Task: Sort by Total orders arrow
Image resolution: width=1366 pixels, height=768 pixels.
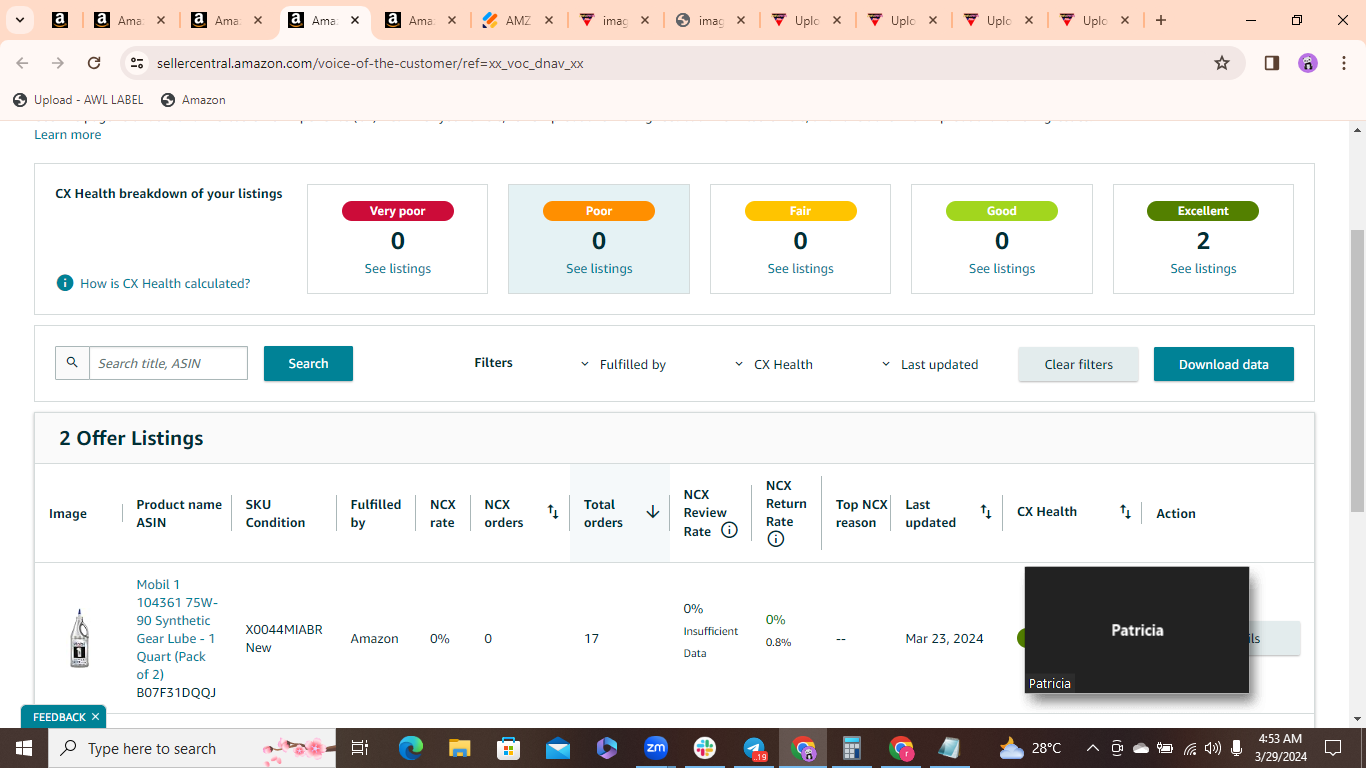Action: [653, 512]
